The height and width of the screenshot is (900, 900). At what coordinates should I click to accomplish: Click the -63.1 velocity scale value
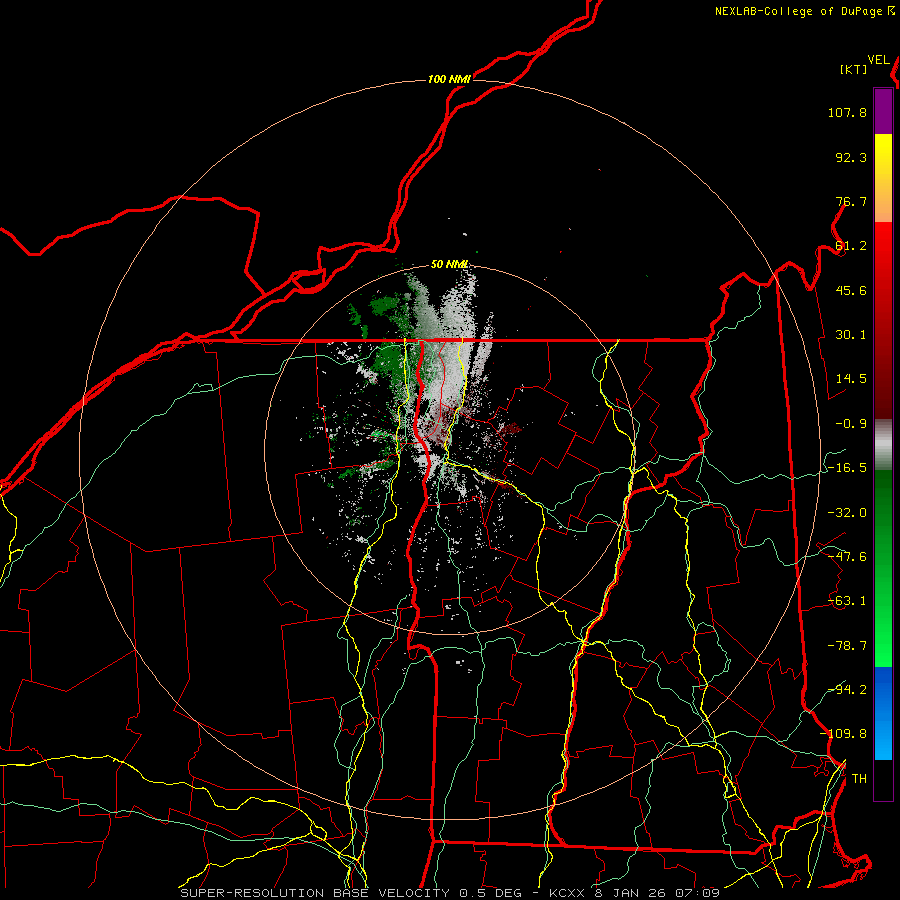pos(847,601)
